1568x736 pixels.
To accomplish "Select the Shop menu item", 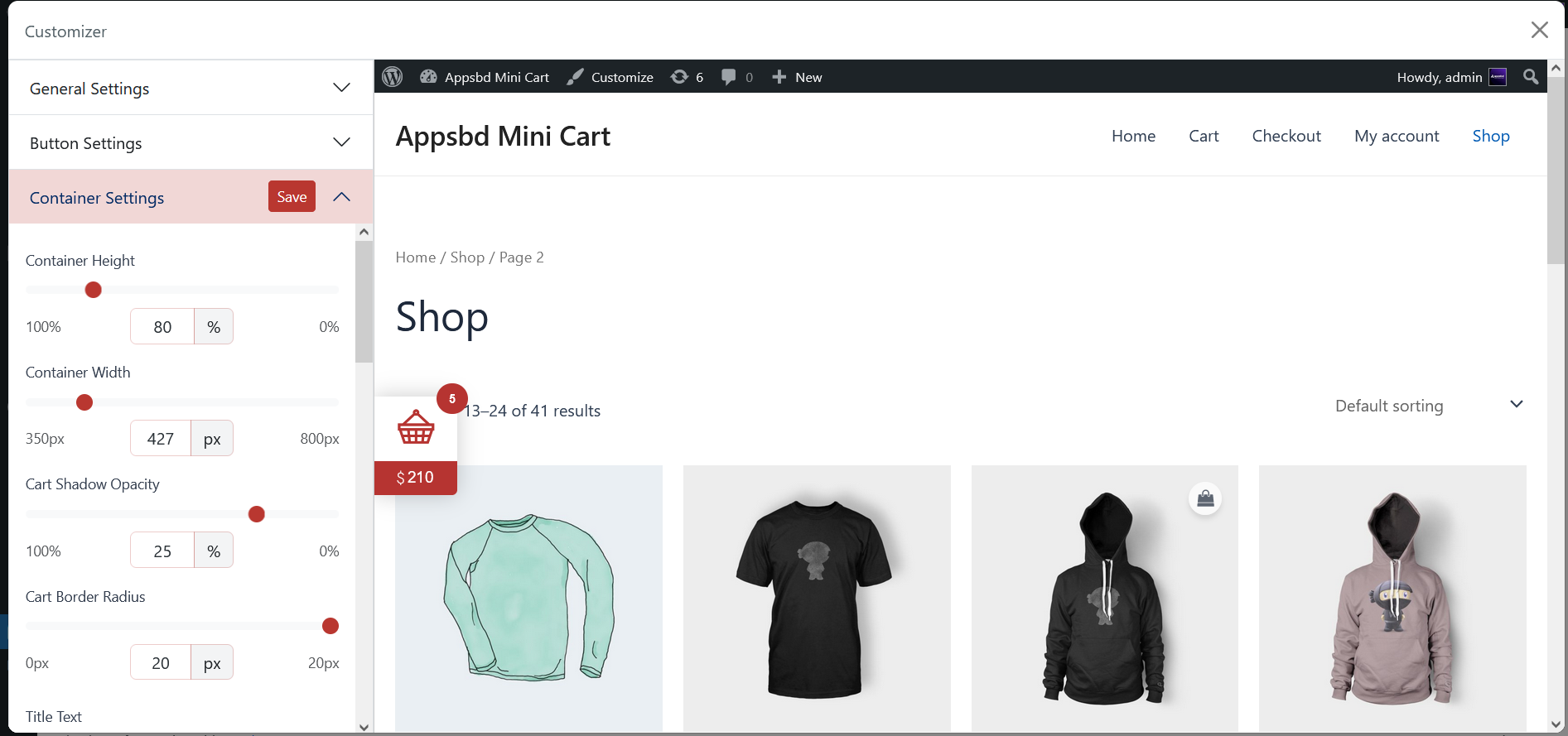I will (1491, 136).
